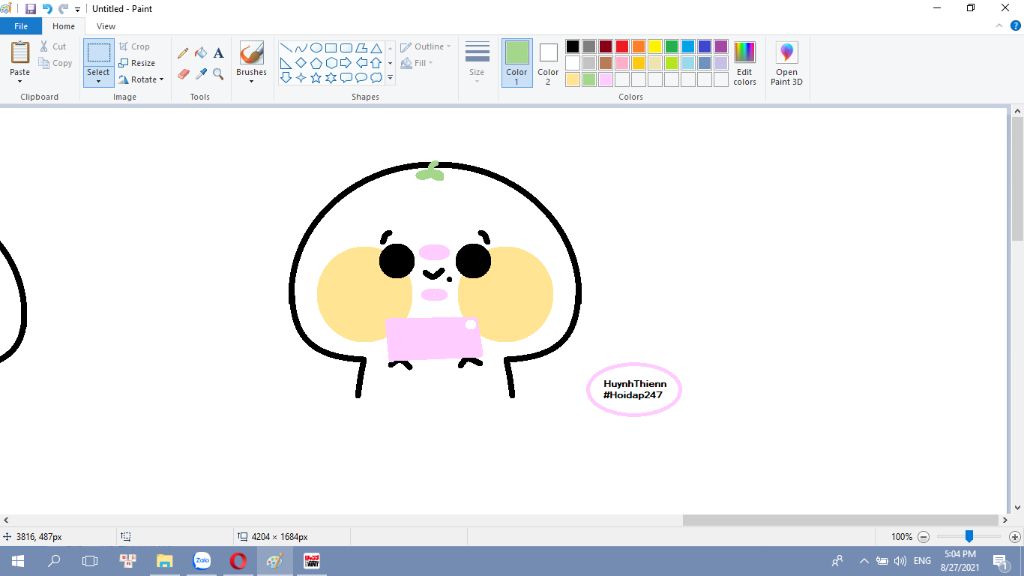The width and height of the screenshot is (1024, 576).
Task: Select the Fill with color bucket tool
Action: click(x=200, y=54)
